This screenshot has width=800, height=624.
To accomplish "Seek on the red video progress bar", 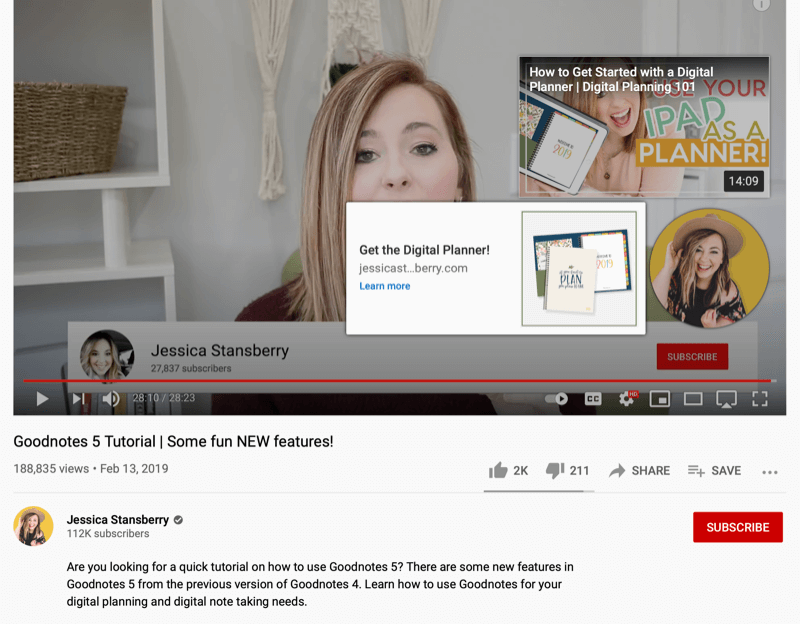I will 400,381.
